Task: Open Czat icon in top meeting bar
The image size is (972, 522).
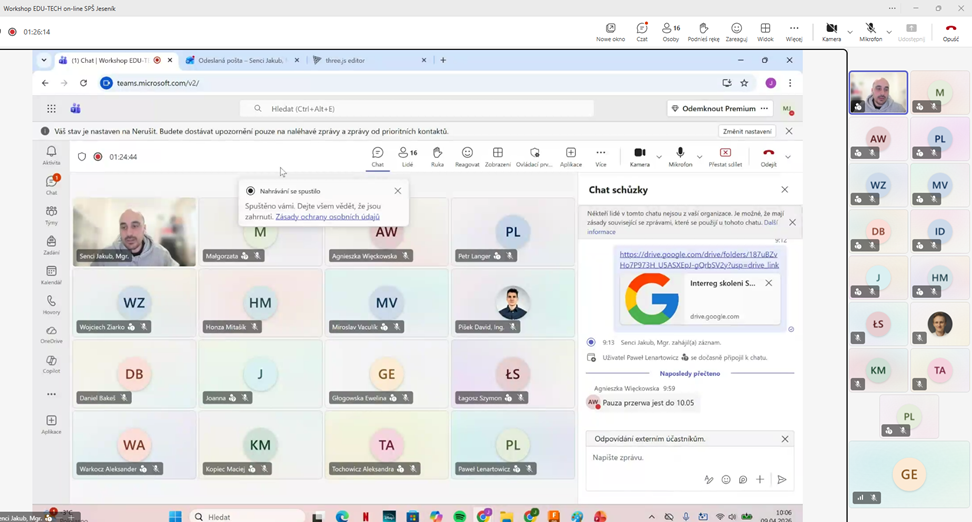Action: point(642,31)
